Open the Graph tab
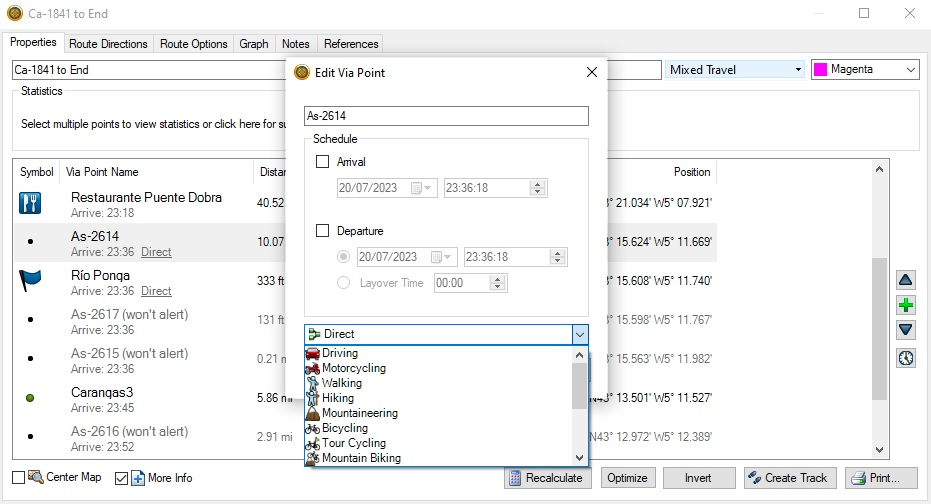Viewport: 931px width, 504px height. (254, 44)
